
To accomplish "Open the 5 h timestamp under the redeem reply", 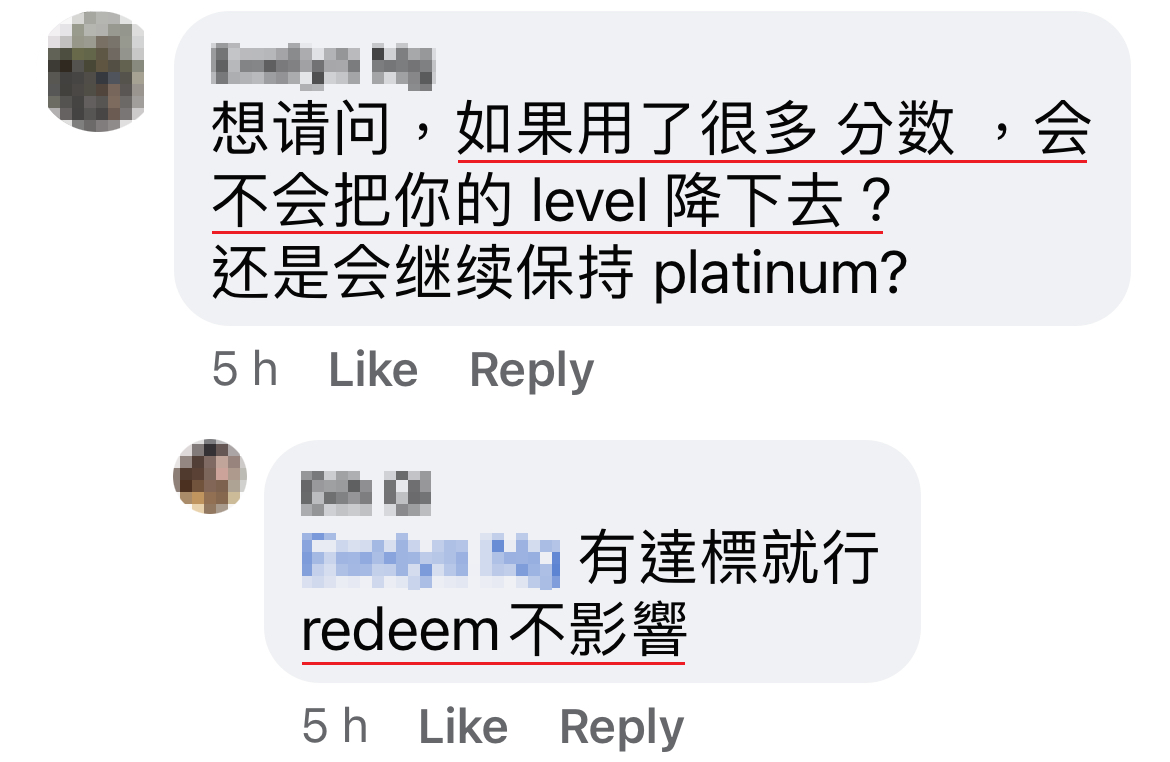I will [335, 725].
